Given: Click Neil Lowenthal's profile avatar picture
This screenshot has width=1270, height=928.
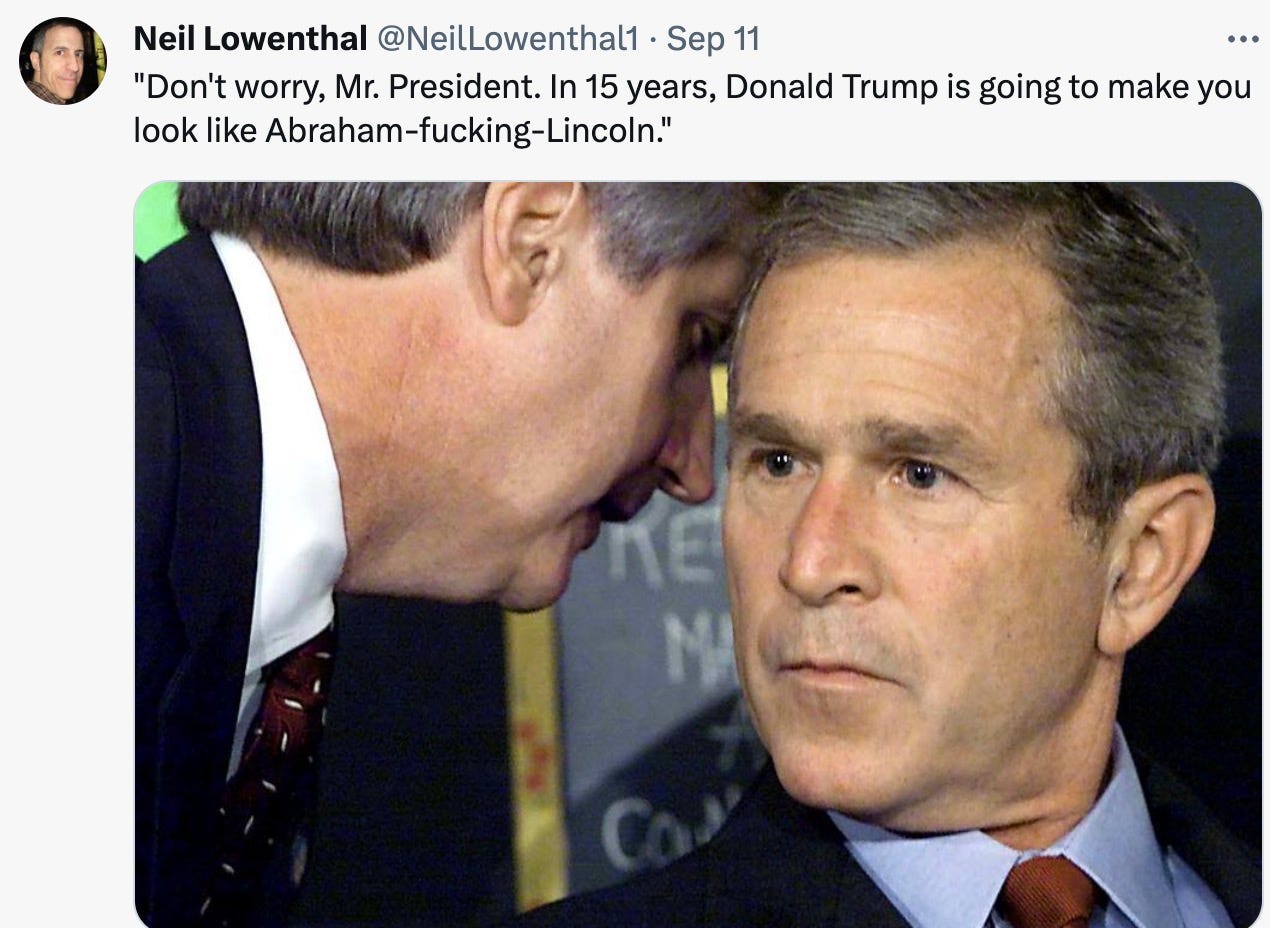Looking at the screenshot, I should [62, 61].
